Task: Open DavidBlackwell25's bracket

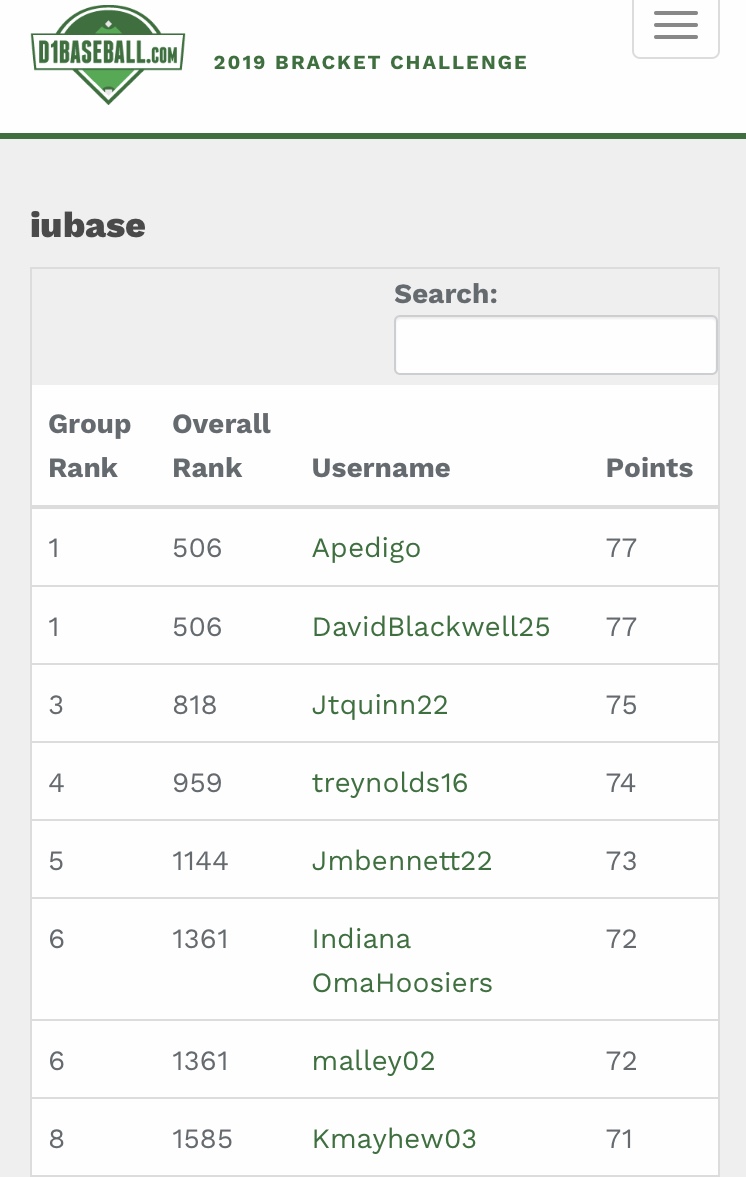Action: tap(430, 626)
